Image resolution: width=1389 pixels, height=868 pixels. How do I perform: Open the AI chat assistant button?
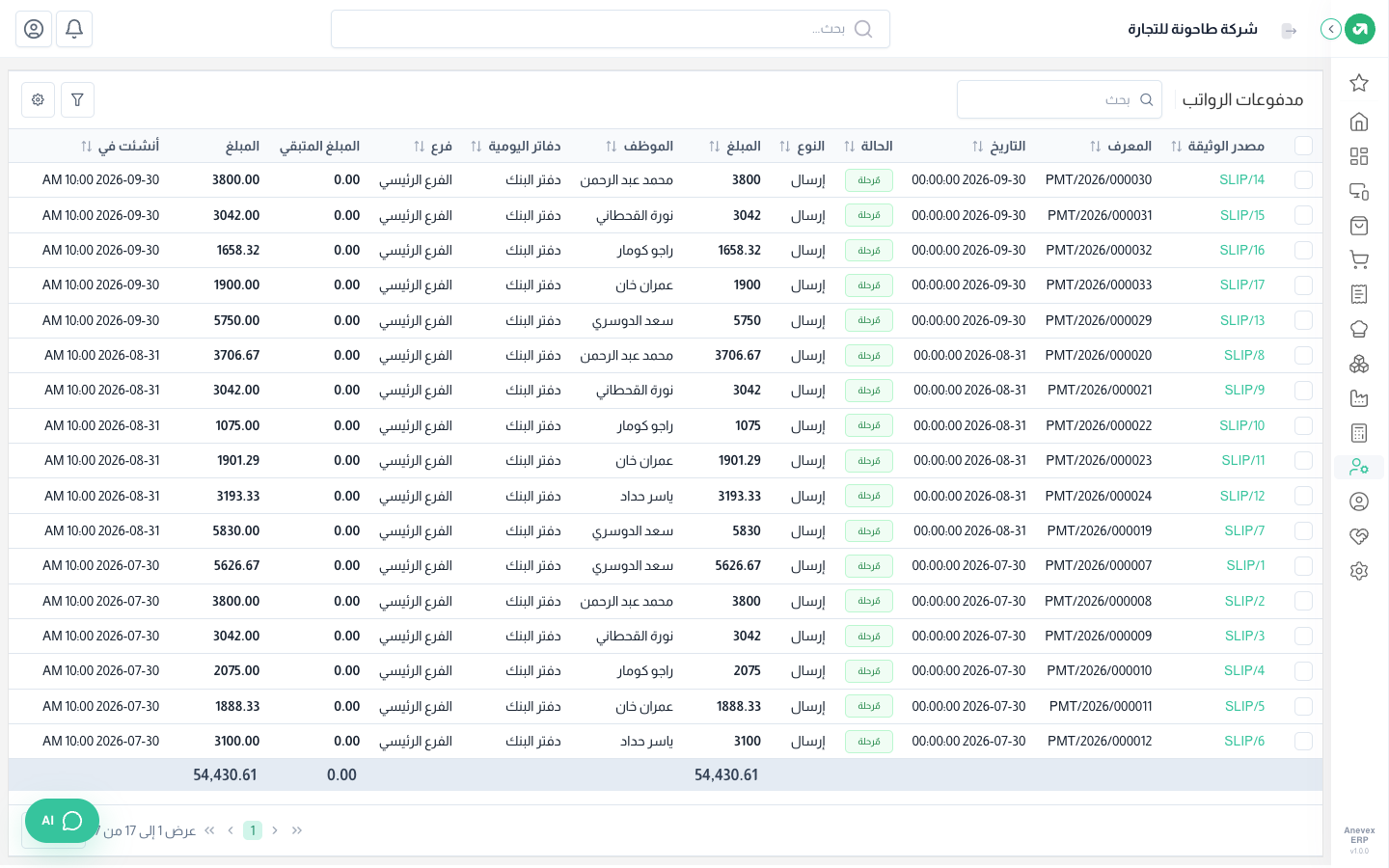click(x=62, y=821)
